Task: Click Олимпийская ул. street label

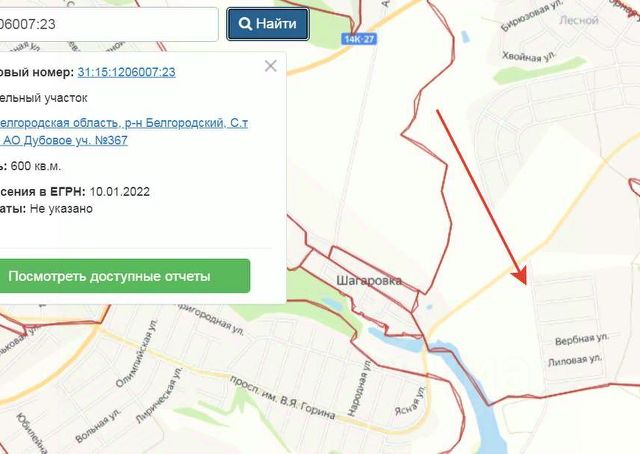Action: pos(137,353)
